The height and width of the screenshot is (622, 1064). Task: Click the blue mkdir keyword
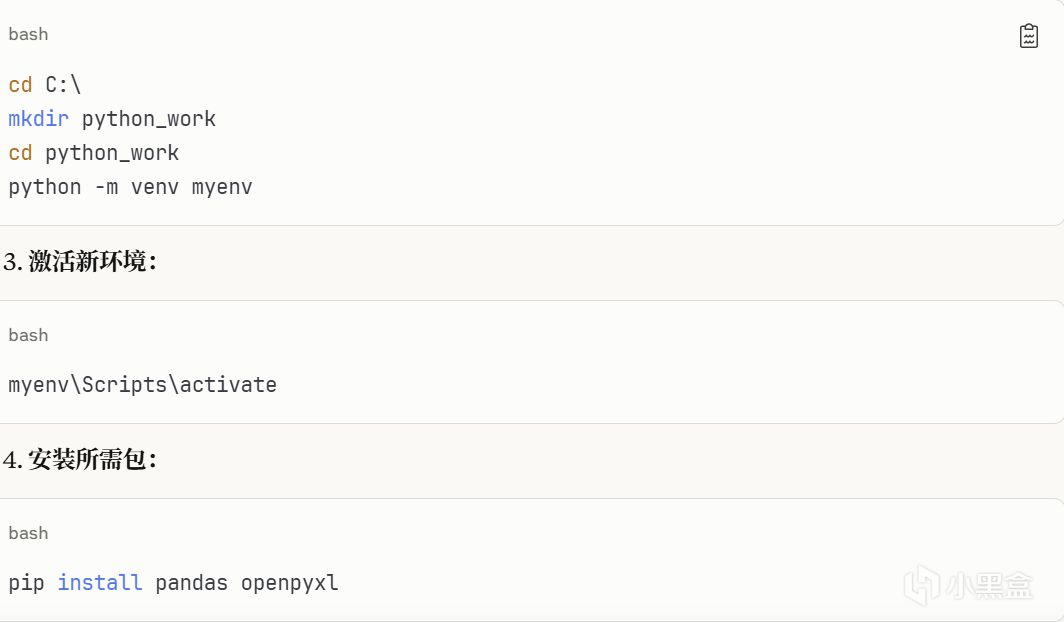[38, 119]
